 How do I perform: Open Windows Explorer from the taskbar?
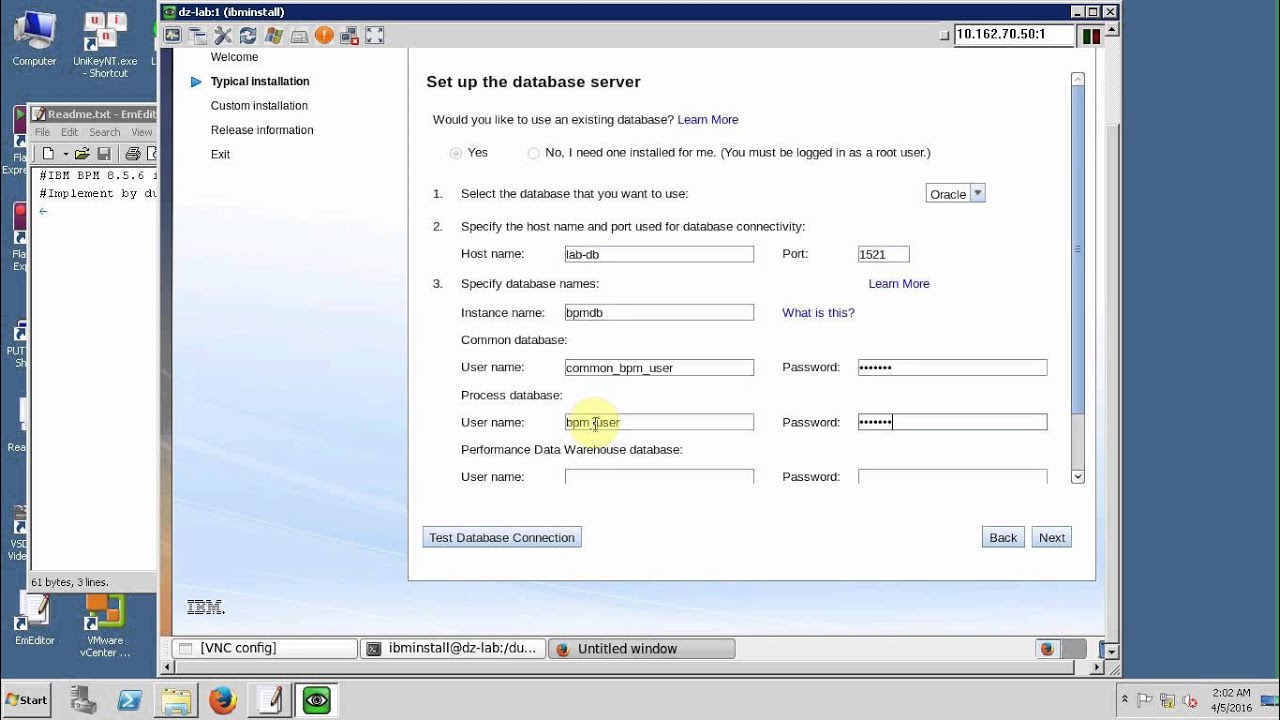(176, 700)
